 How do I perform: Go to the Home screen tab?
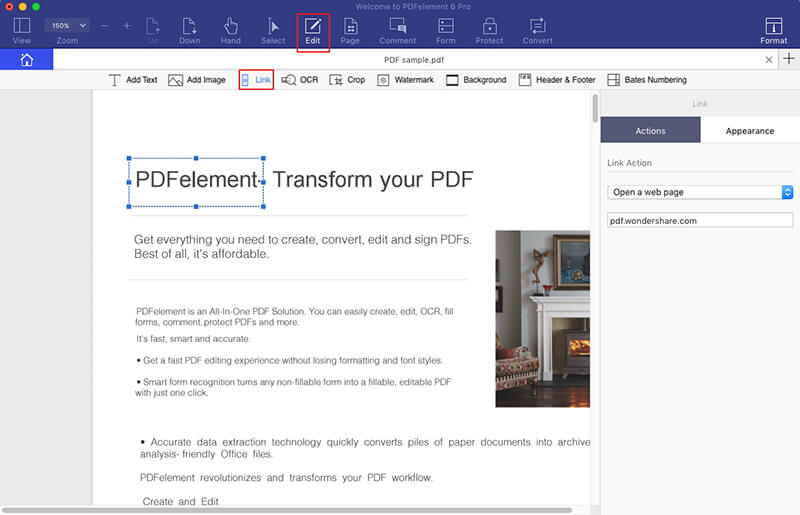[27, 60]
